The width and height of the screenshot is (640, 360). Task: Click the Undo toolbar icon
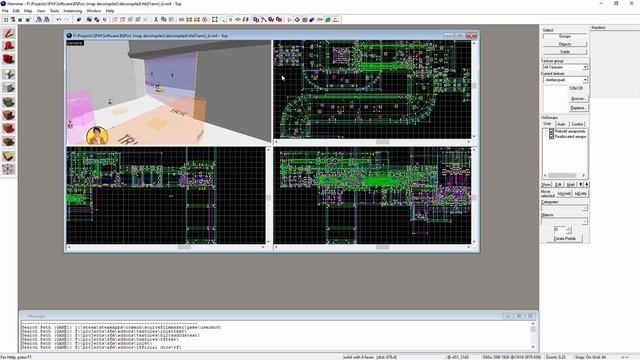point(59,20)
